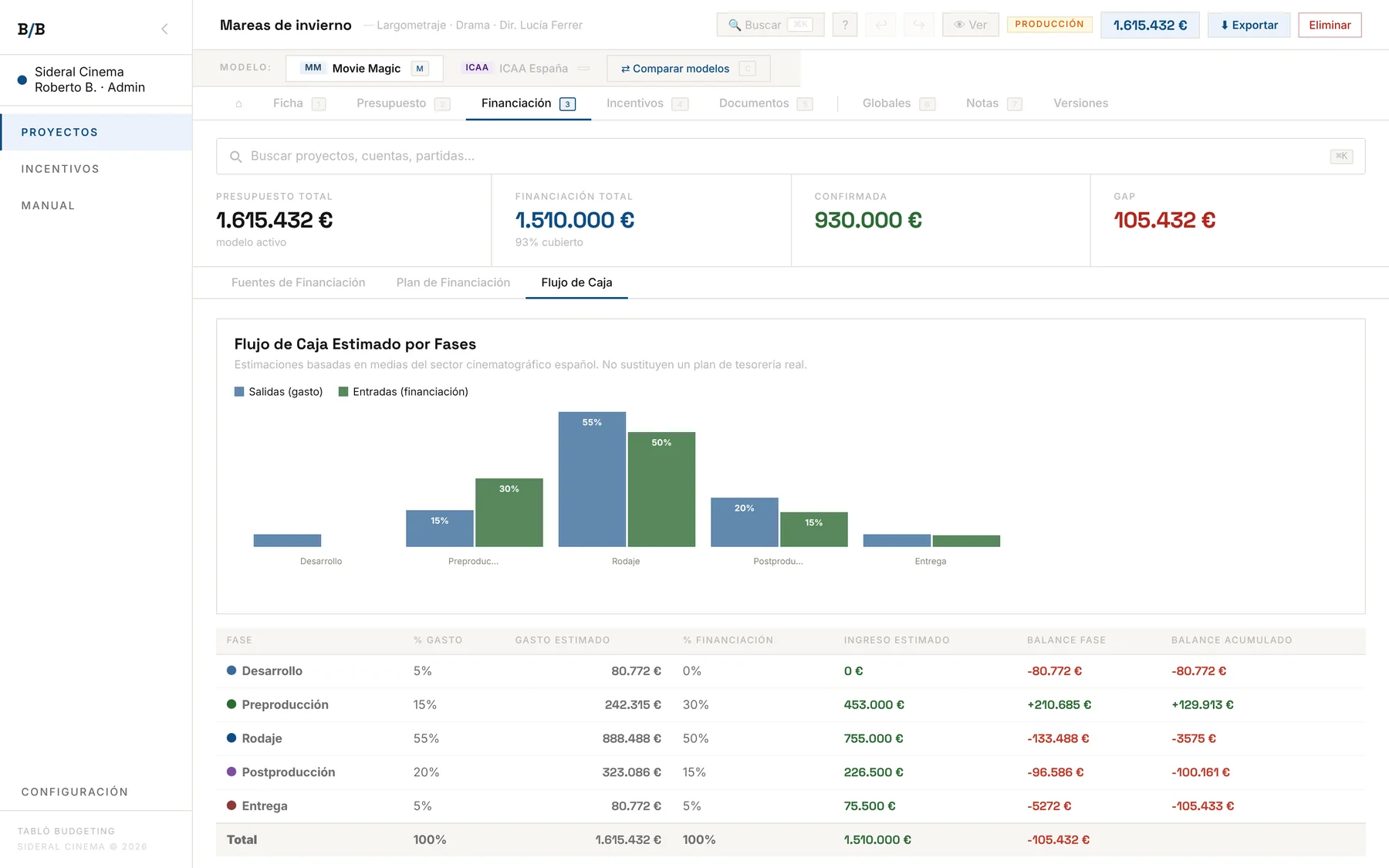Select INCENTIVOS in the sidebar
1389x868 pixels.
(96, 169)
